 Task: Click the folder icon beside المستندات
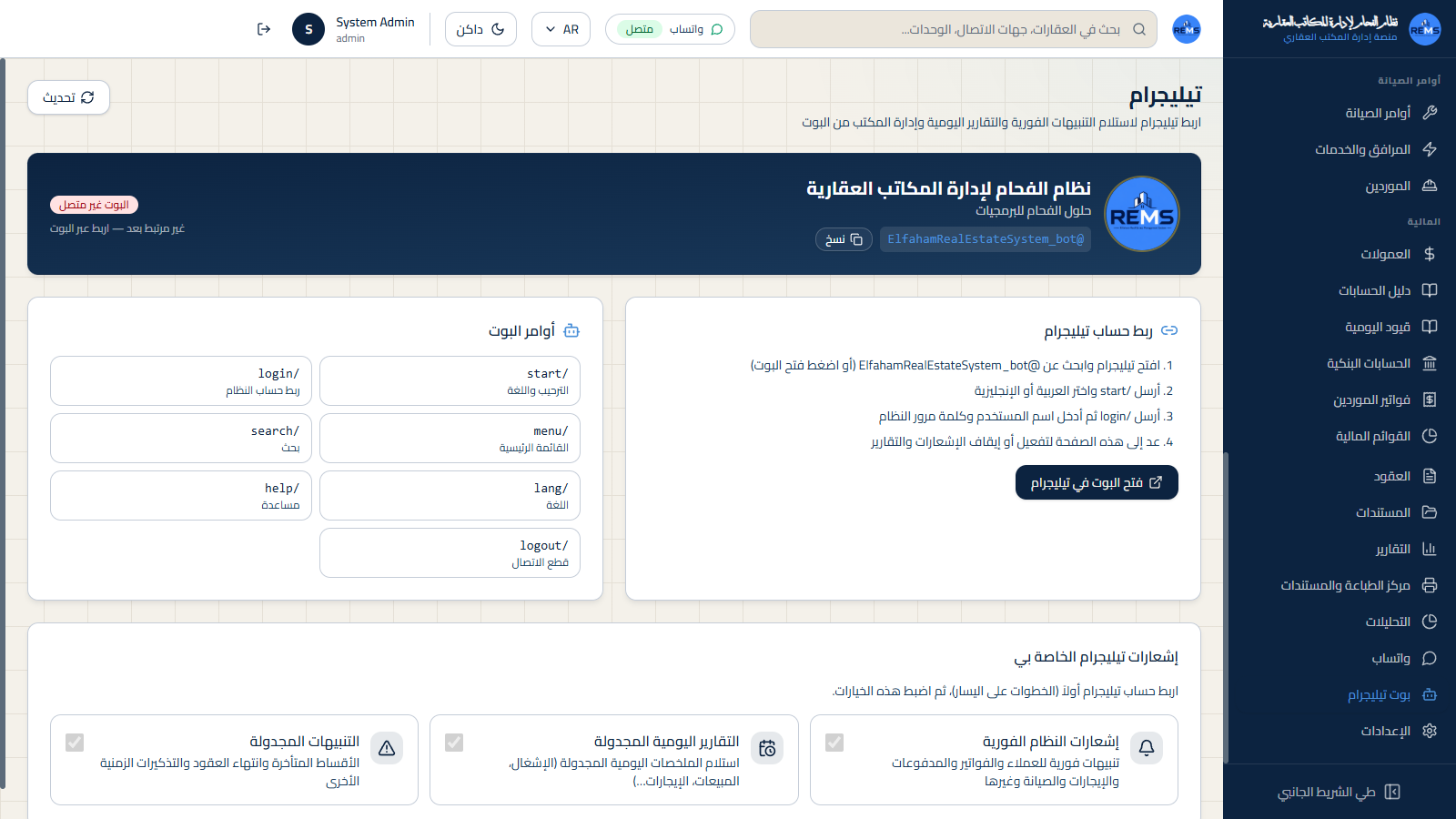pos(1430,512)
